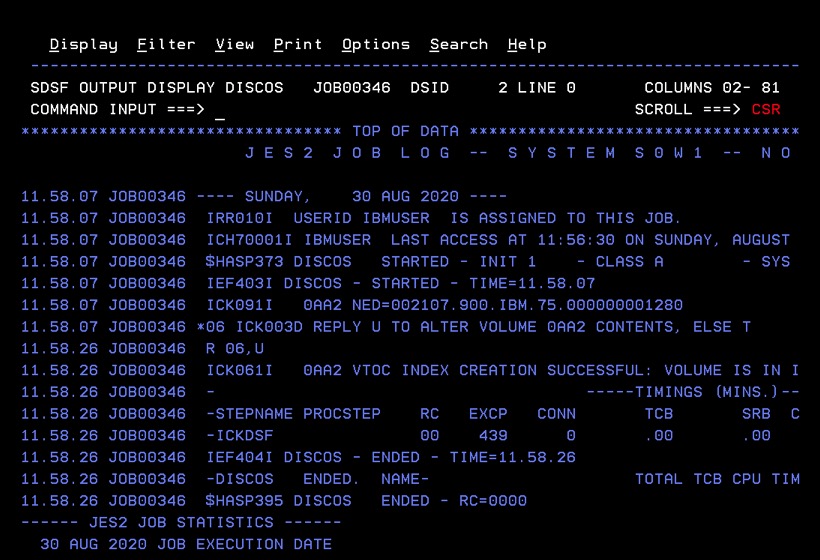
Task: Click the SCROLL field value CSR
Action: pyautogui.click(x=766, y=109)
